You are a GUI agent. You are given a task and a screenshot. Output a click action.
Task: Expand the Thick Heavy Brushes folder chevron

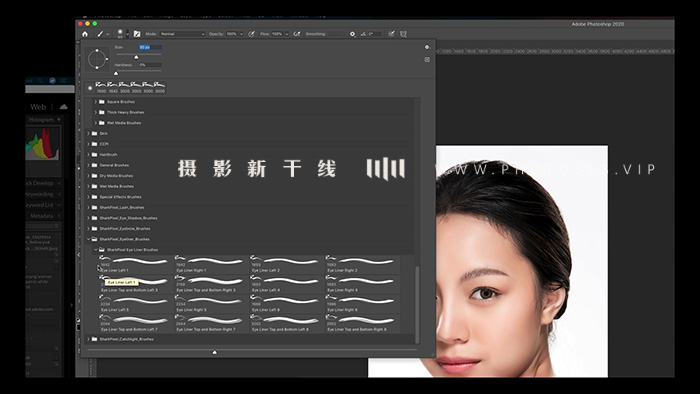click(96, 112)
